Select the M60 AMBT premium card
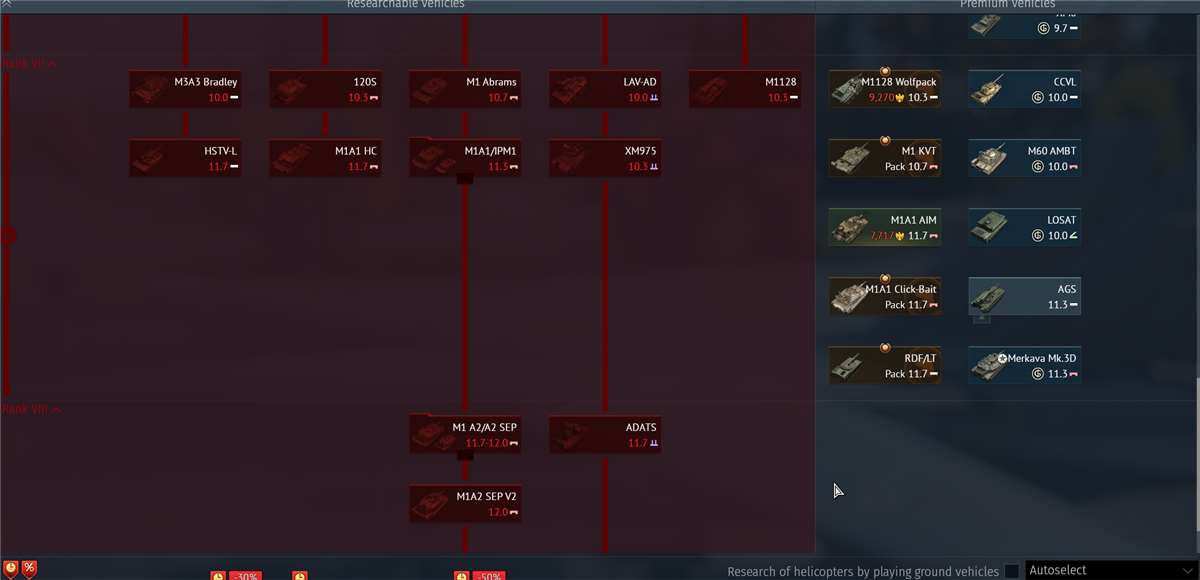The height and width of the screenshot is (580, 1200). point(1025,158)
